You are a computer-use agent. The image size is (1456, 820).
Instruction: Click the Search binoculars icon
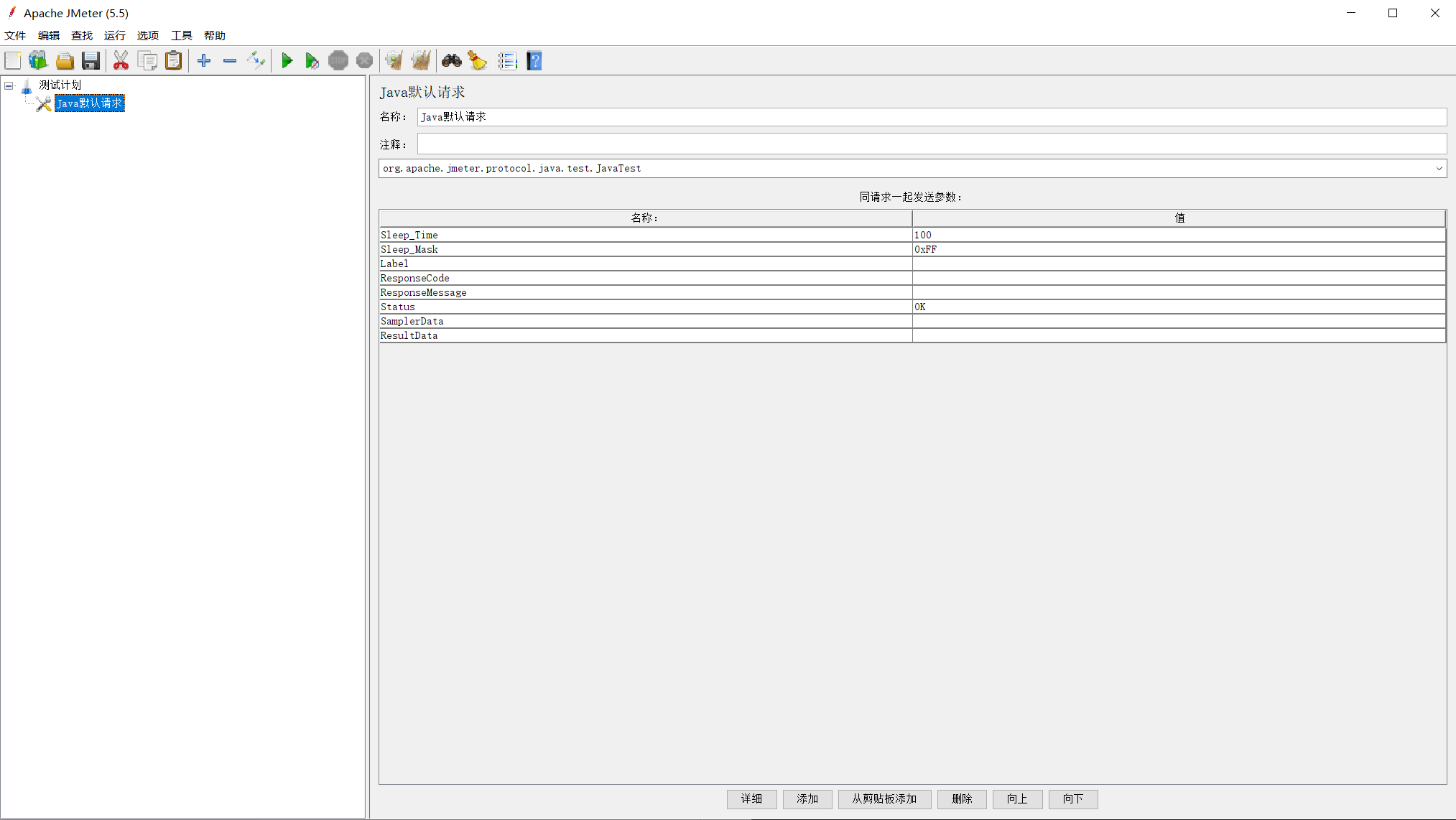(452, 61)
